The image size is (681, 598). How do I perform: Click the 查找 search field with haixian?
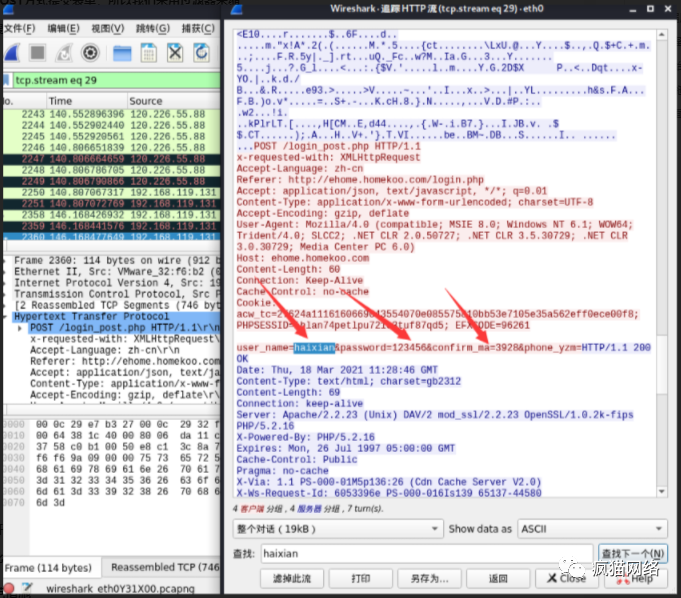[426, 554]
